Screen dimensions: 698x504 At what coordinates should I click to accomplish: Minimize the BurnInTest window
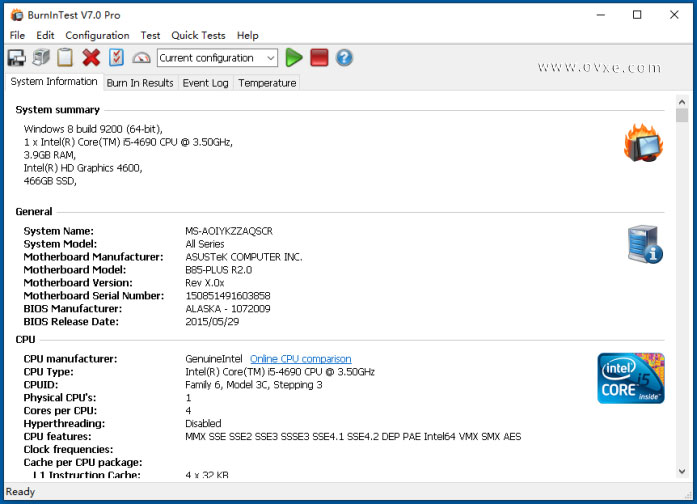(601, 15)
